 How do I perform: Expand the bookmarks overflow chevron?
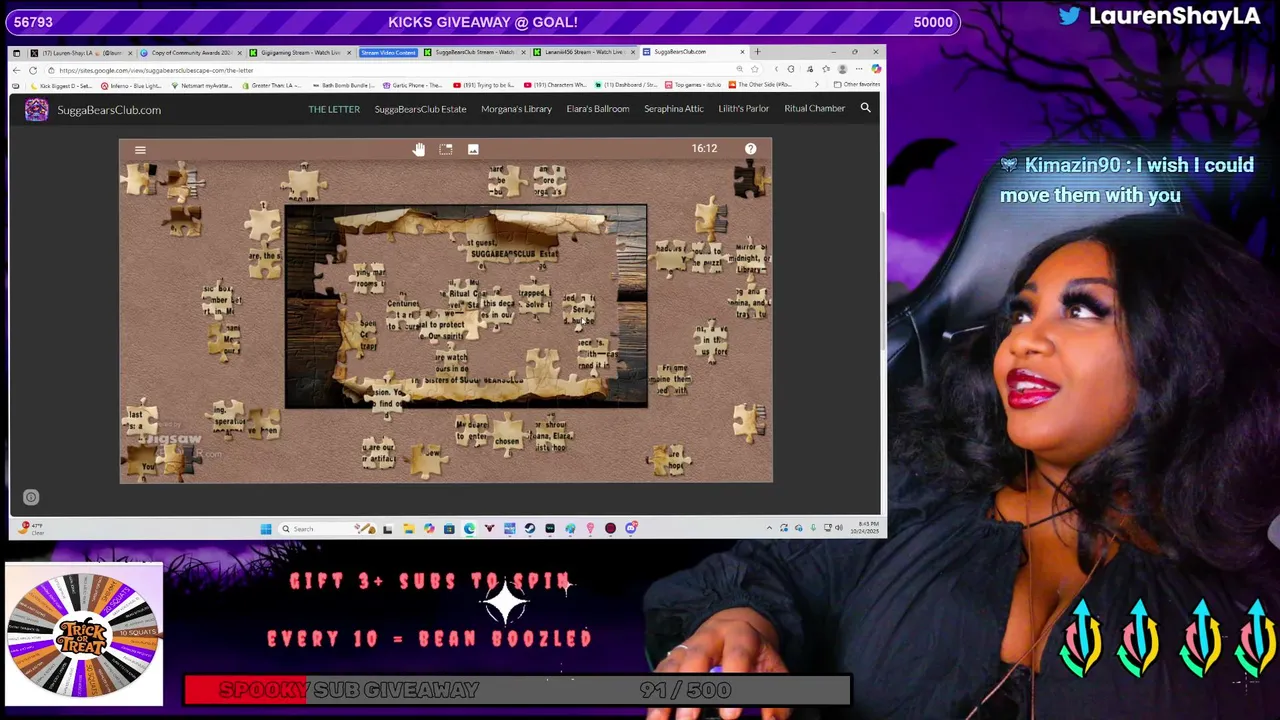(x=817, y=85)
